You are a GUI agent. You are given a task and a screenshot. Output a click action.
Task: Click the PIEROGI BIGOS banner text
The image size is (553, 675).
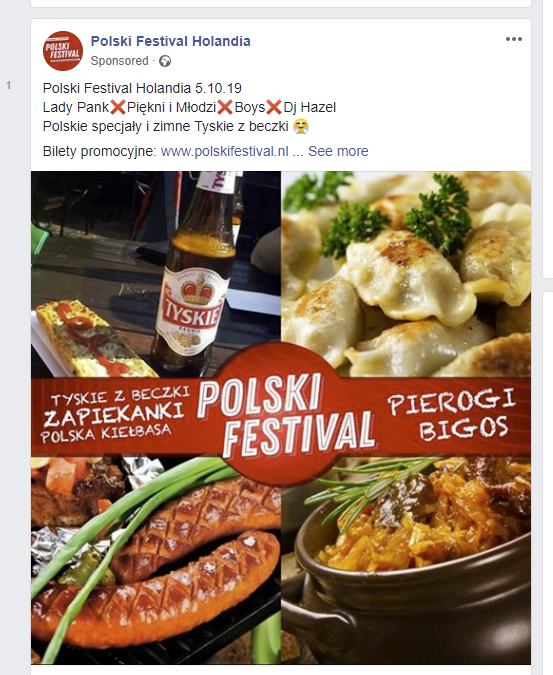coord(452,414)
